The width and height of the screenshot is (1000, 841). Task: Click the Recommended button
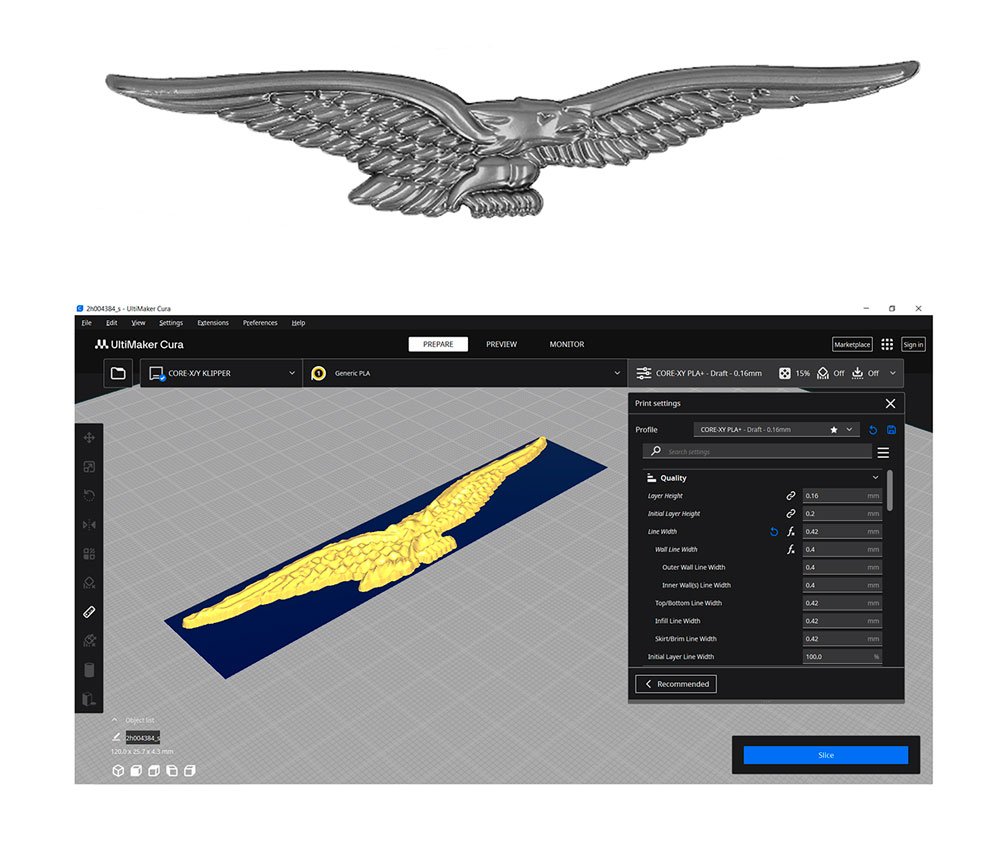click(x=676, y=684)
